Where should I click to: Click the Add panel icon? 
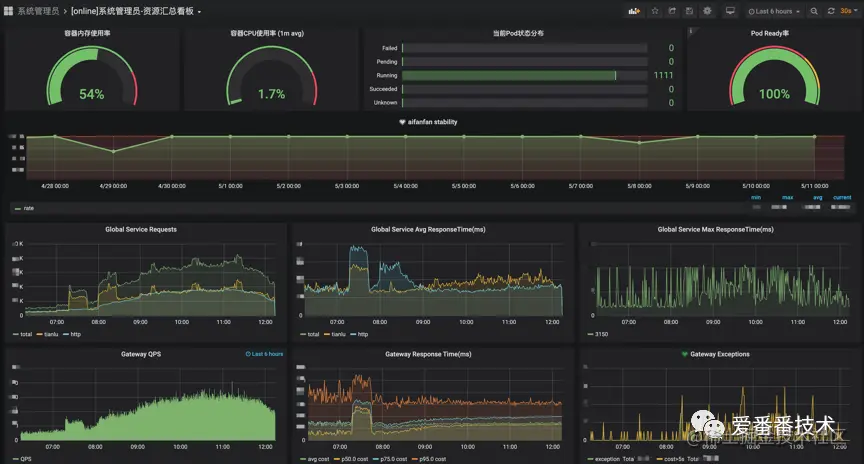[x=634, y=11]
